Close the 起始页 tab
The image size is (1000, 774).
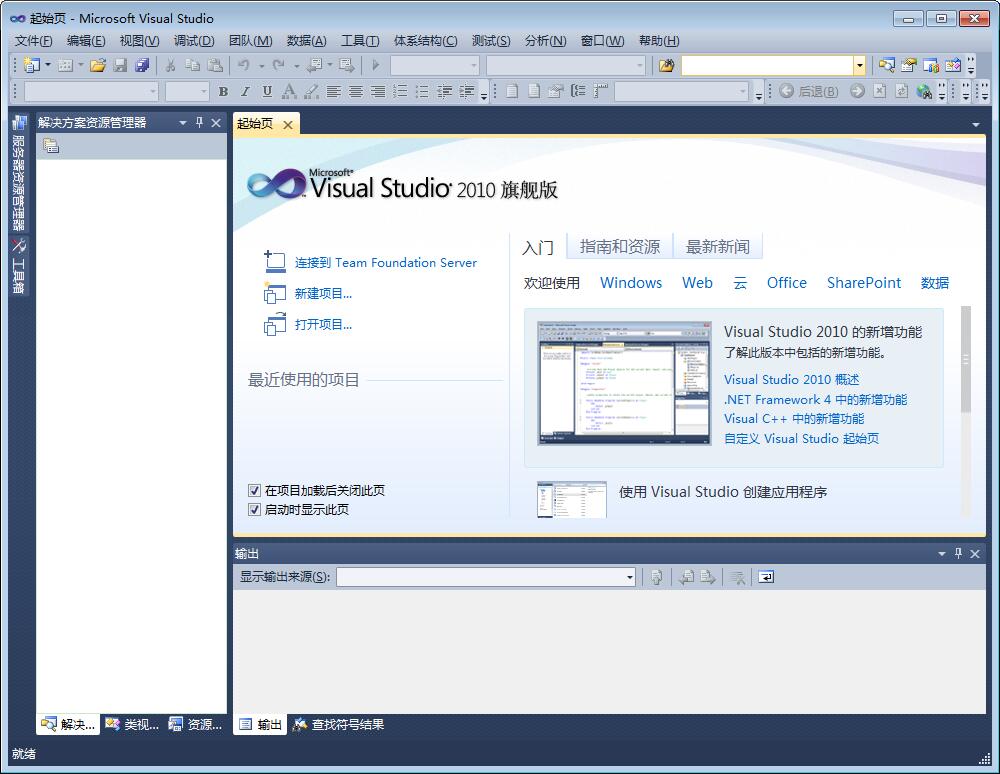pyautogui.click(x=288, y=124)
